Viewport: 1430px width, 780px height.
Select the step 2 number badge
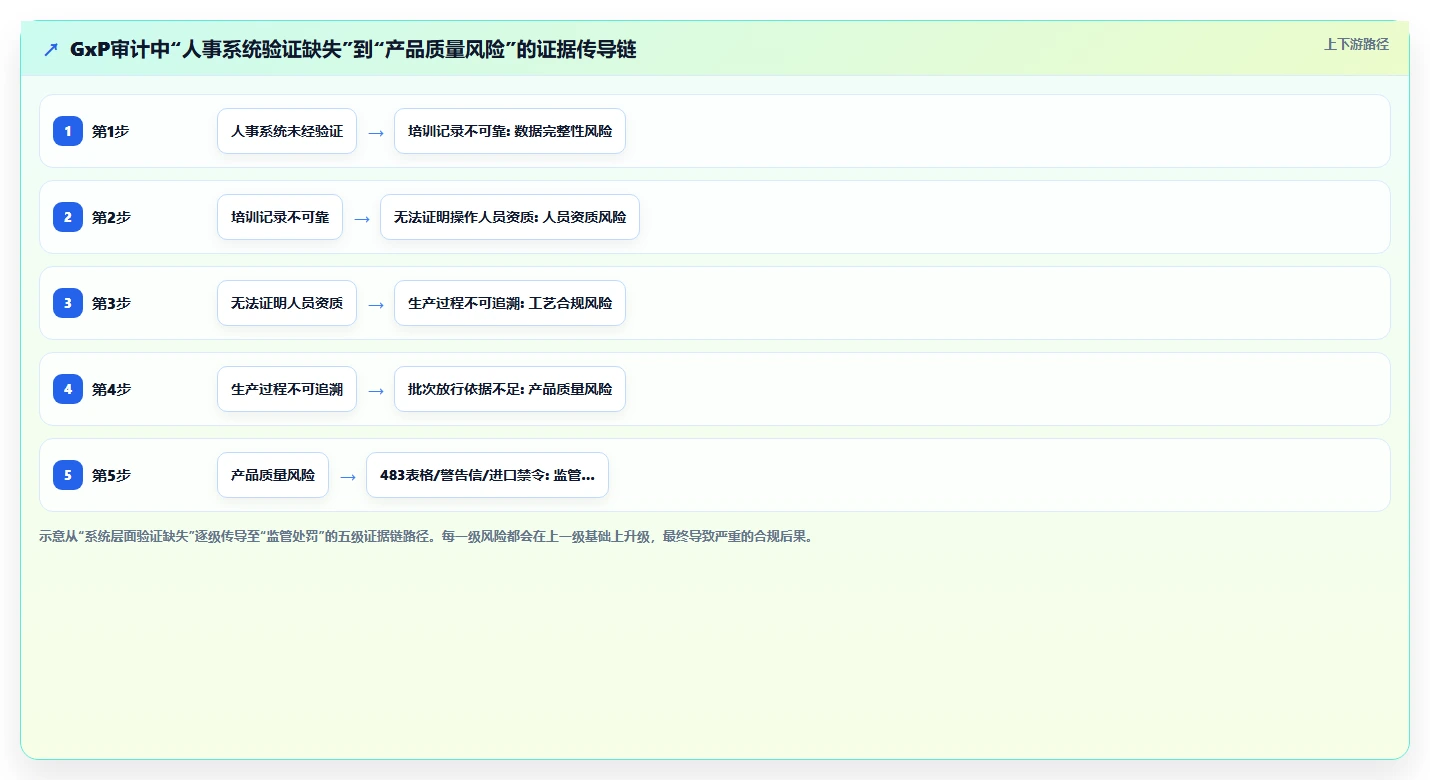pos(68,217)
